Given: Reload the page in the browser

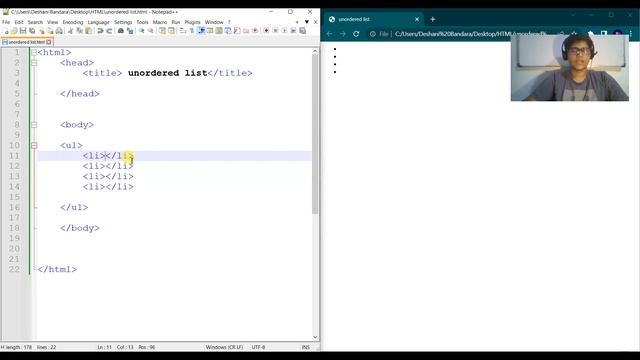Looking at the screenshot, I should coord(356,34).
